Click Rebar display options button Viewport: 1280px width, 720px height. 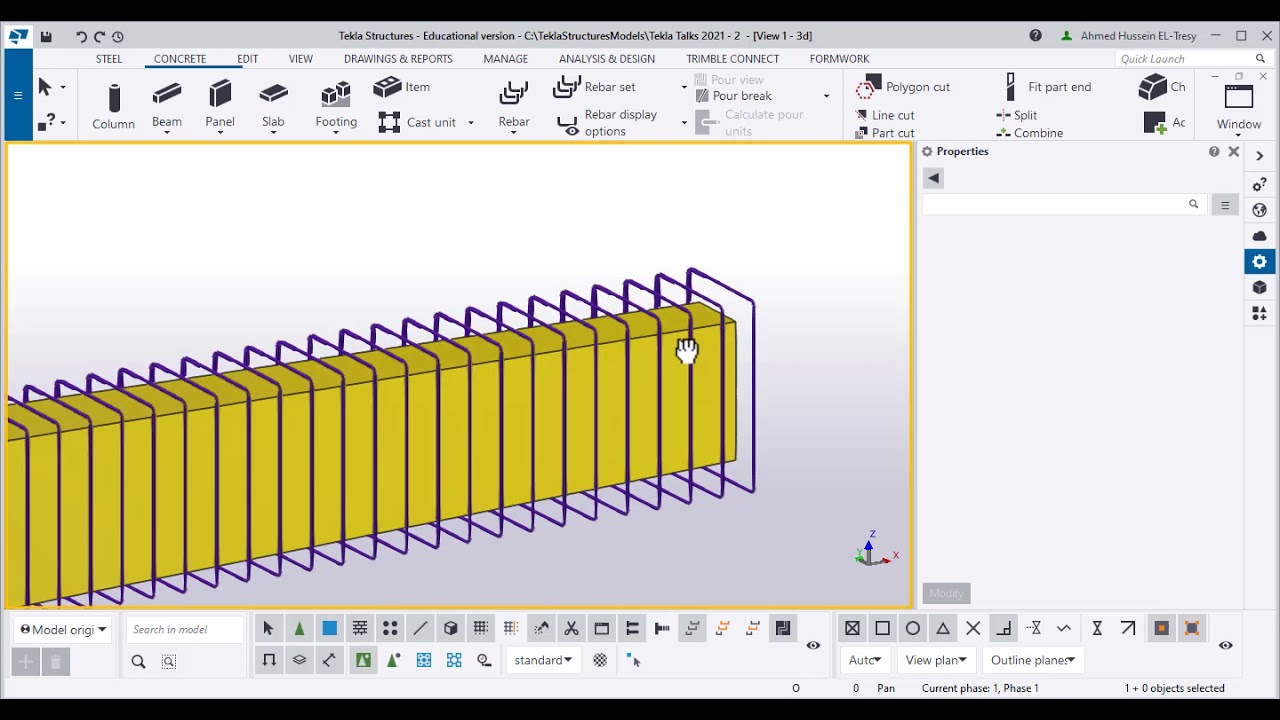click(x=608, y=123)
